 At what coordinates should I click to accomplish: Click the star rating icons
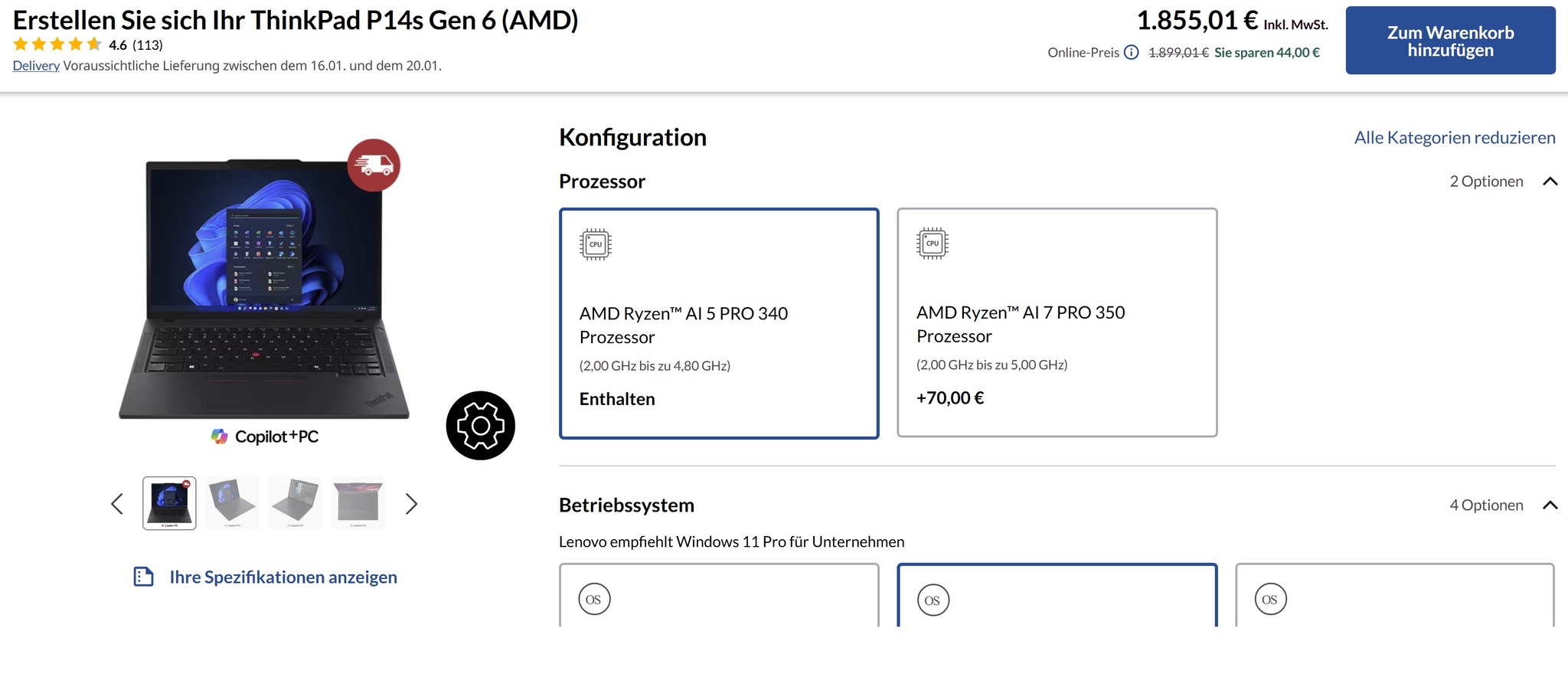click(57, 44)
